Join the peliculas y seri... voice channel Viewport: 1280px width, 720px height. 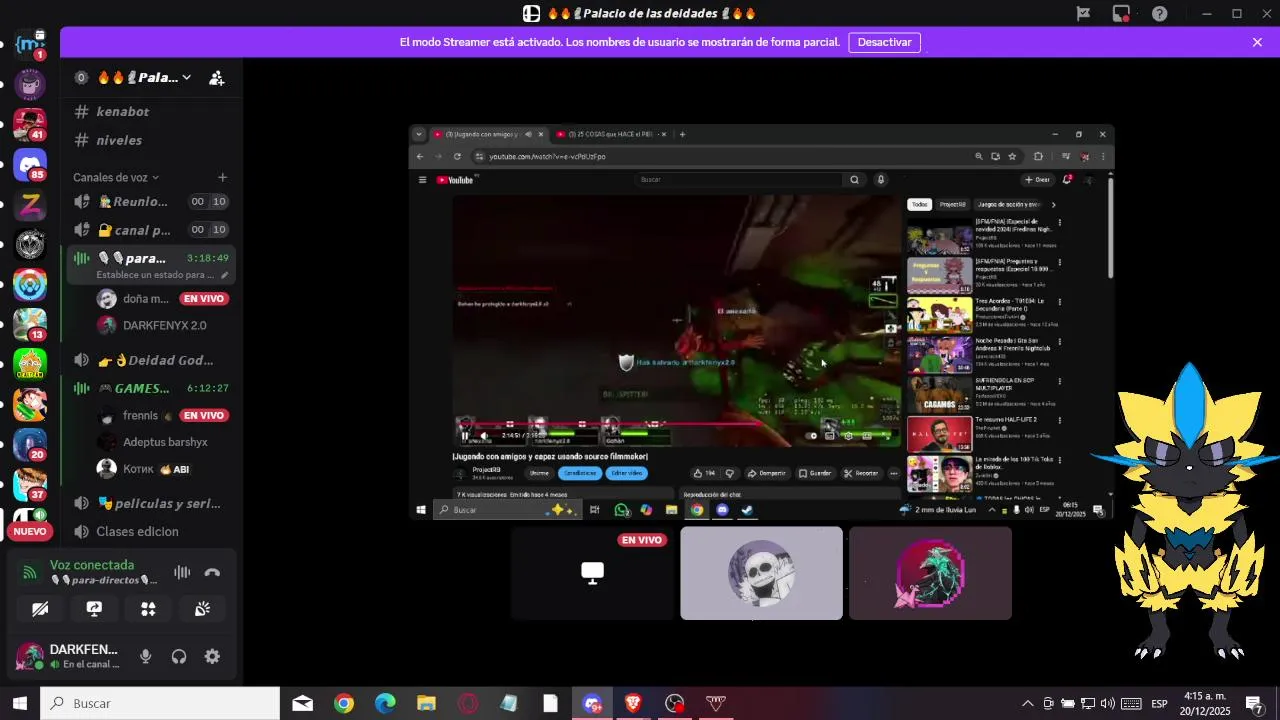click(151, 503)
